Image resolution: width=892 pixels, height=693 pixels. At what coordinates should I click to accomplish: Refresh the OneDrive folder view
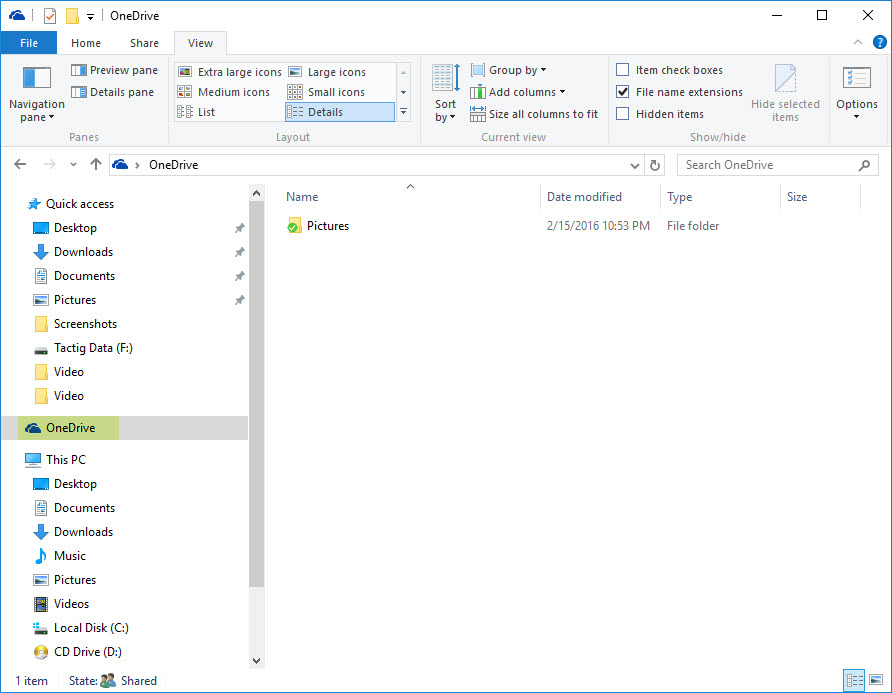pos(655,165)
